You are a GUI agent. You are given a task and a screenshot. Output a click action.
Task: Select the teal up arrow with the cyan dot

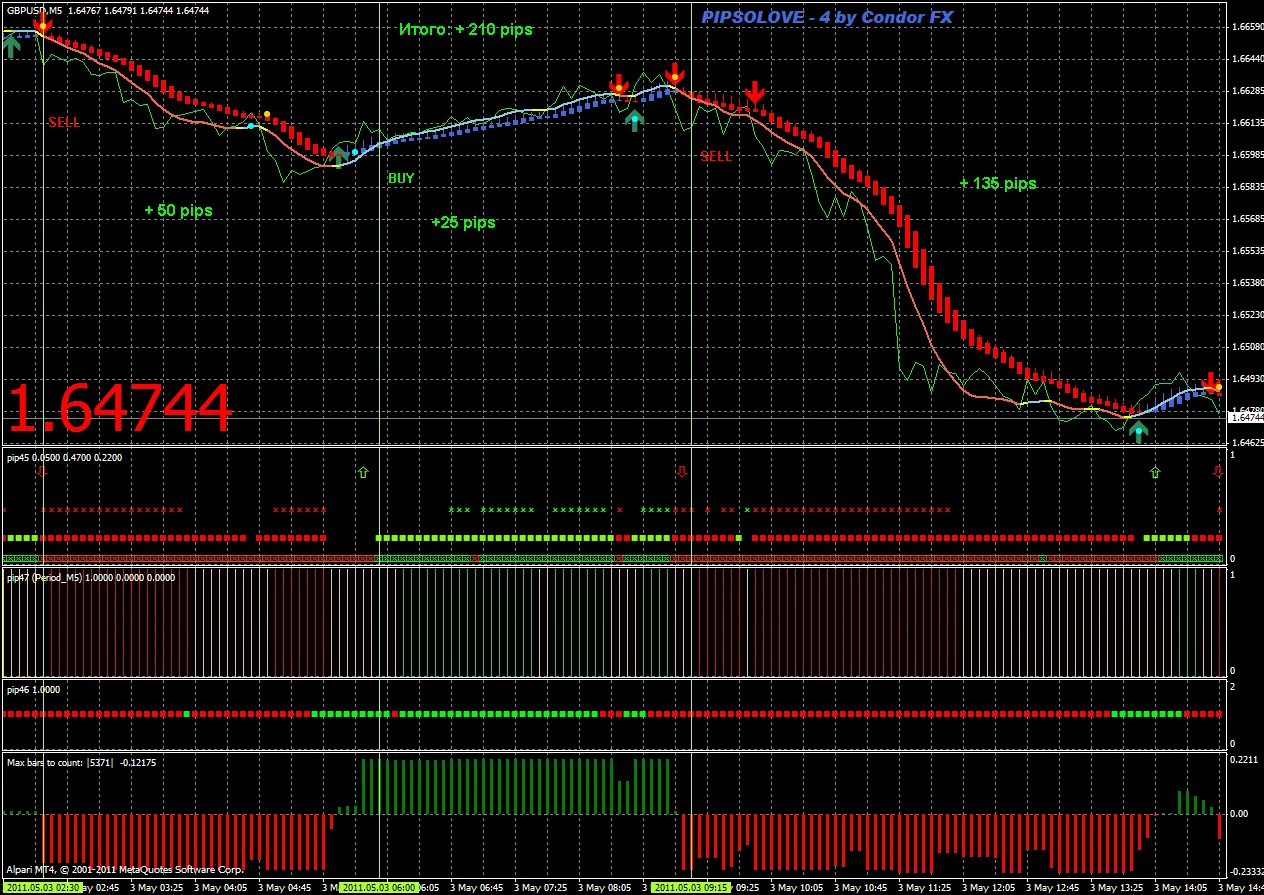pyautogui.click(x=634, y=120)
